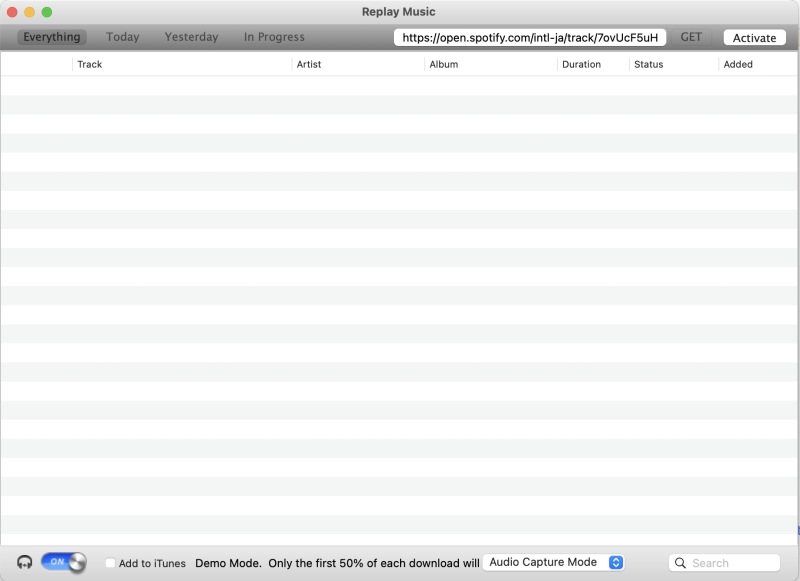Maximize the Replay Music window
Image resolution: width=800 pixels, height=581 pixels.
47,12
